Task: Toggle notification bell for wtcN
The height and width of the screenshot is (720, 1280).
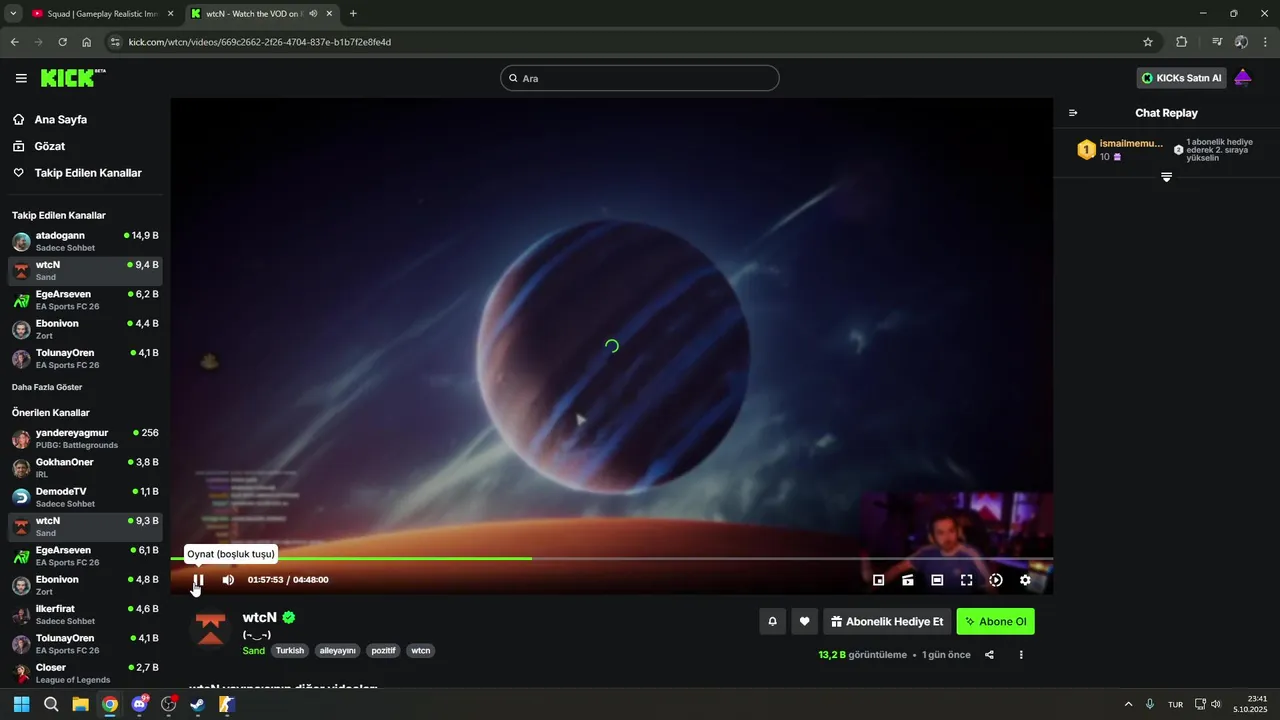Action: (x=772, y=621)
